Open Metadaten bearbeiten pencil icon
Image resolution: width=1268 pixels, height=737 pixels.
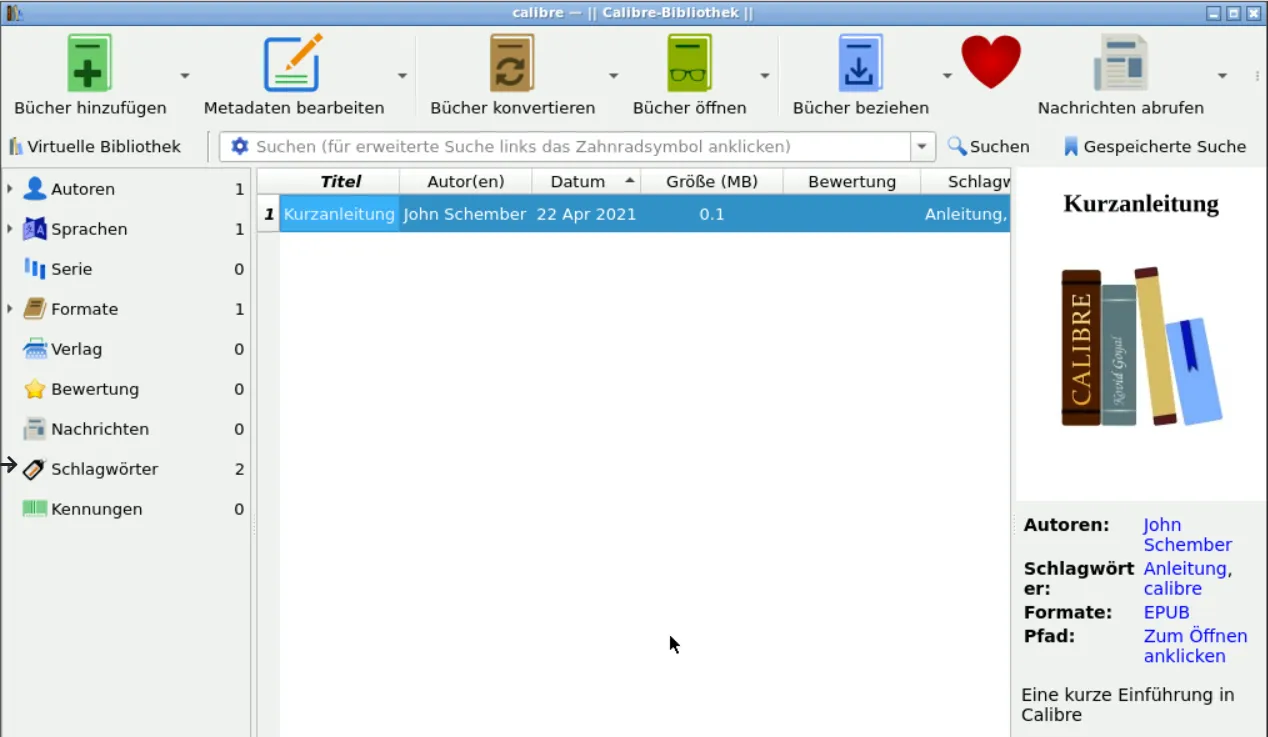293,63
